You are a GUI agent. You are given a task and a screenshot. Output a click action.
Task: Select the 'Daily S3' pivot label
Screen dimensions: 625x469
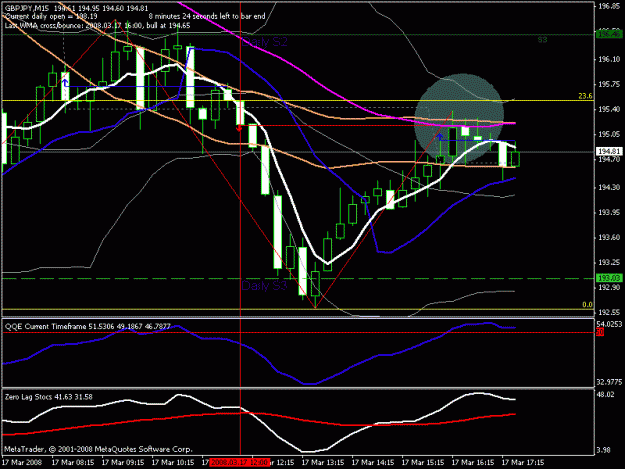point(264,285)
